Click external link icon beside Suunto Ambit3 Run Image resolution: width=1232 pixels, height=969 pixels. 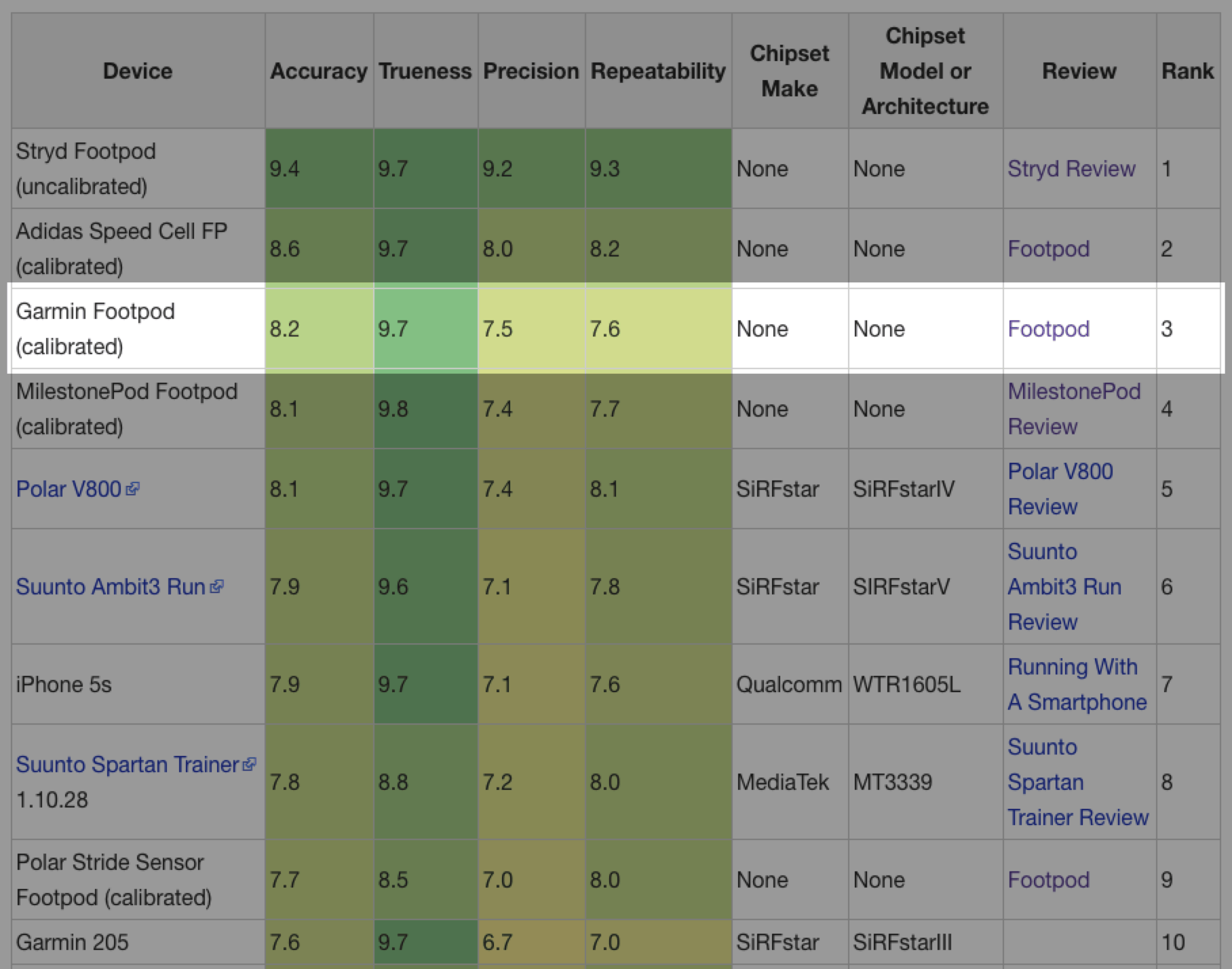(x=216, y=586)
